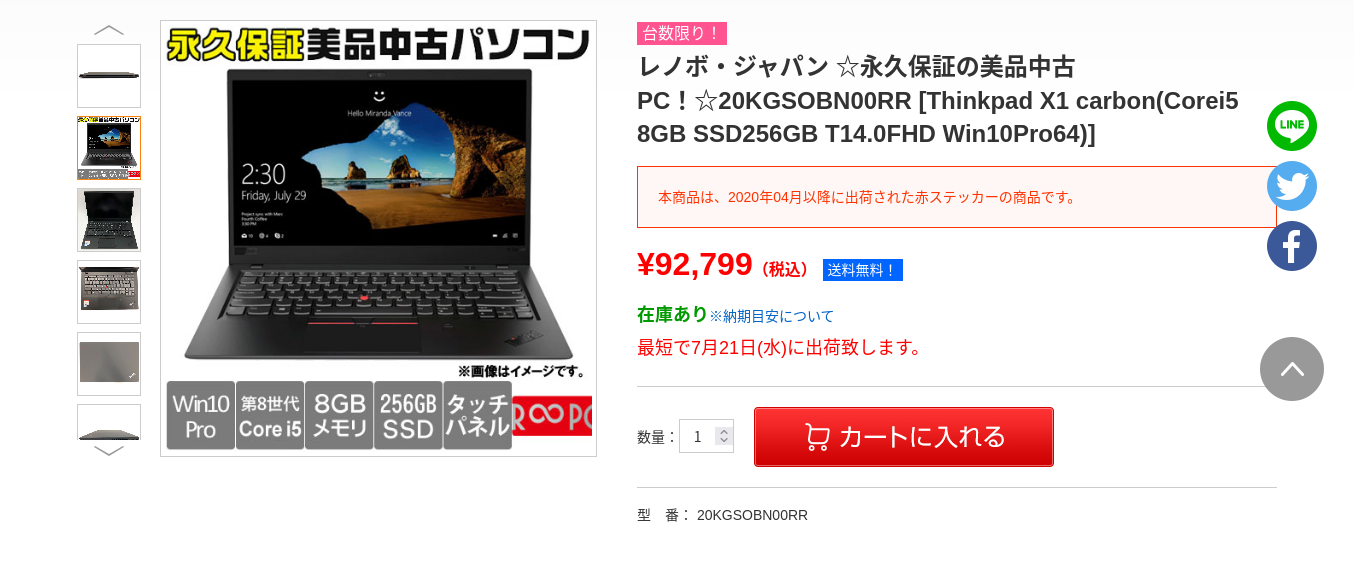Open the main ThinkPad product image

click(378, 238)
